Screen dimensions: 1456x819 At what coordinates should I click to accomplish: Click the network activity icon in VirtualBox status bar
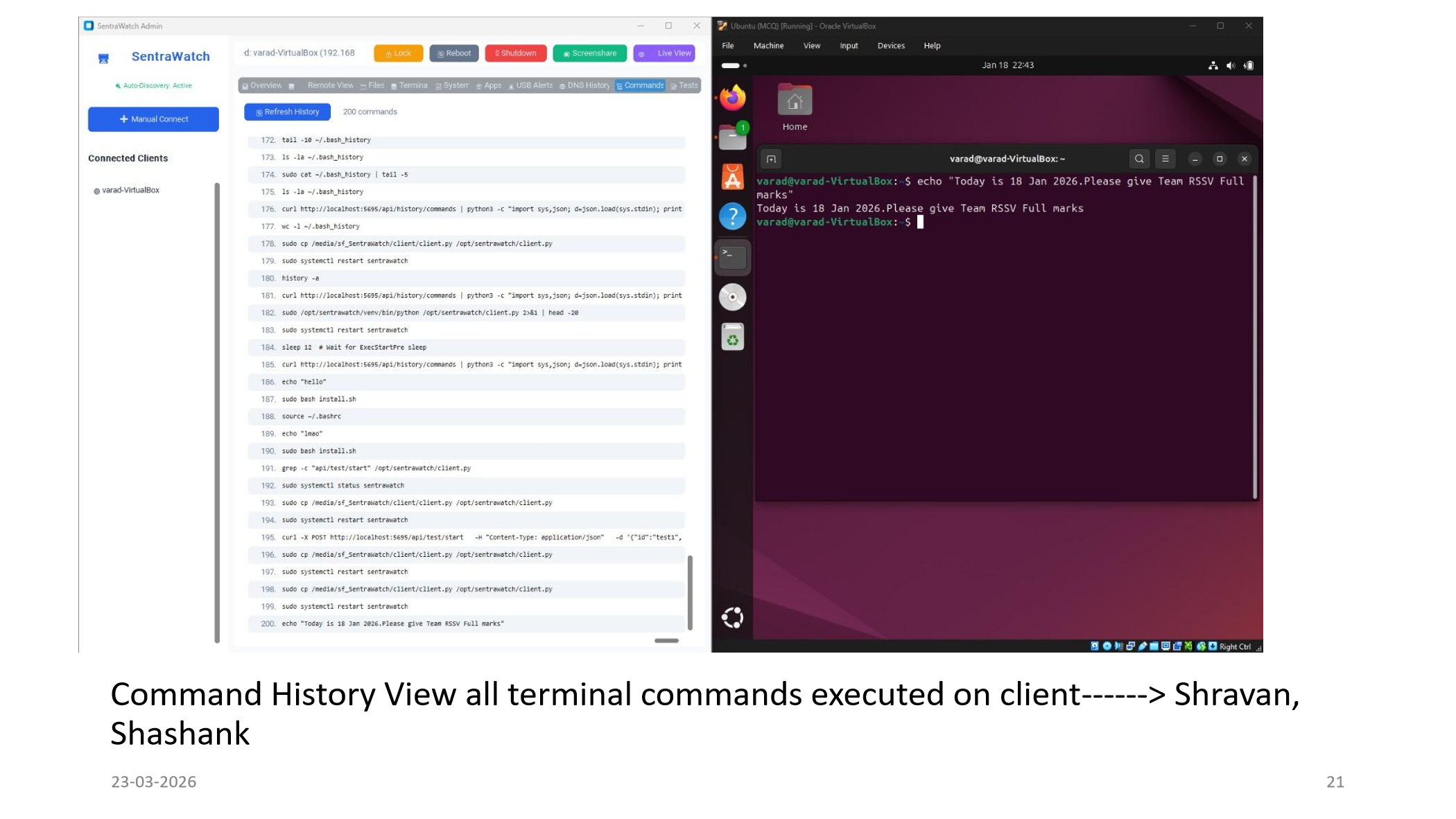click(x=1130, y=646)
